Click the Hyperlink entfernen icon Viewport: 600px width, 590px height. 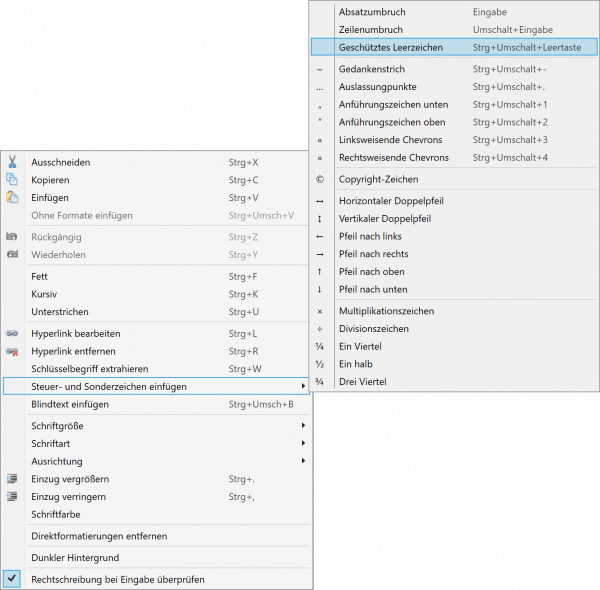(12, 351)
